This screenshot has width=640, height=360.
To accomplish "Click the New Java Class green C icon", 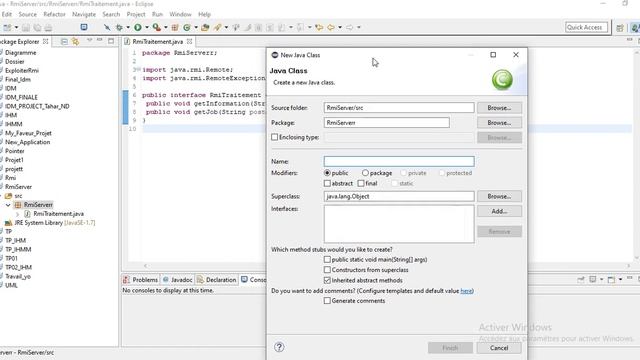I will click(x=187, y=27).
